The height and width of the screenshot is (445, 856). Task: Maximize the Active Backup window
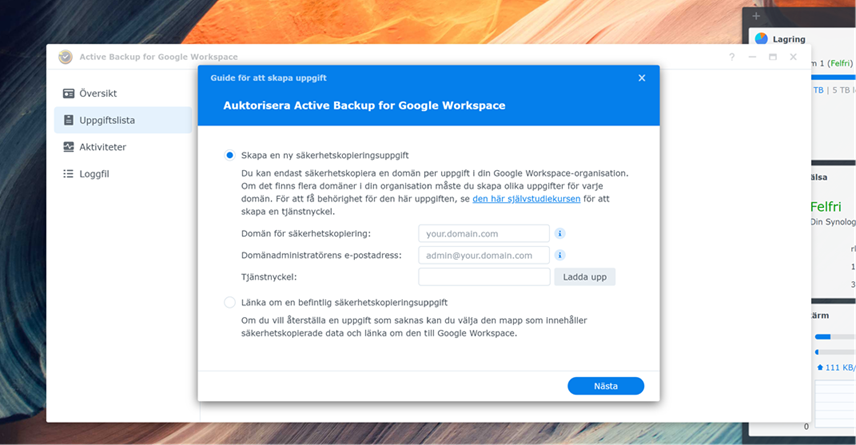point(772,57)
